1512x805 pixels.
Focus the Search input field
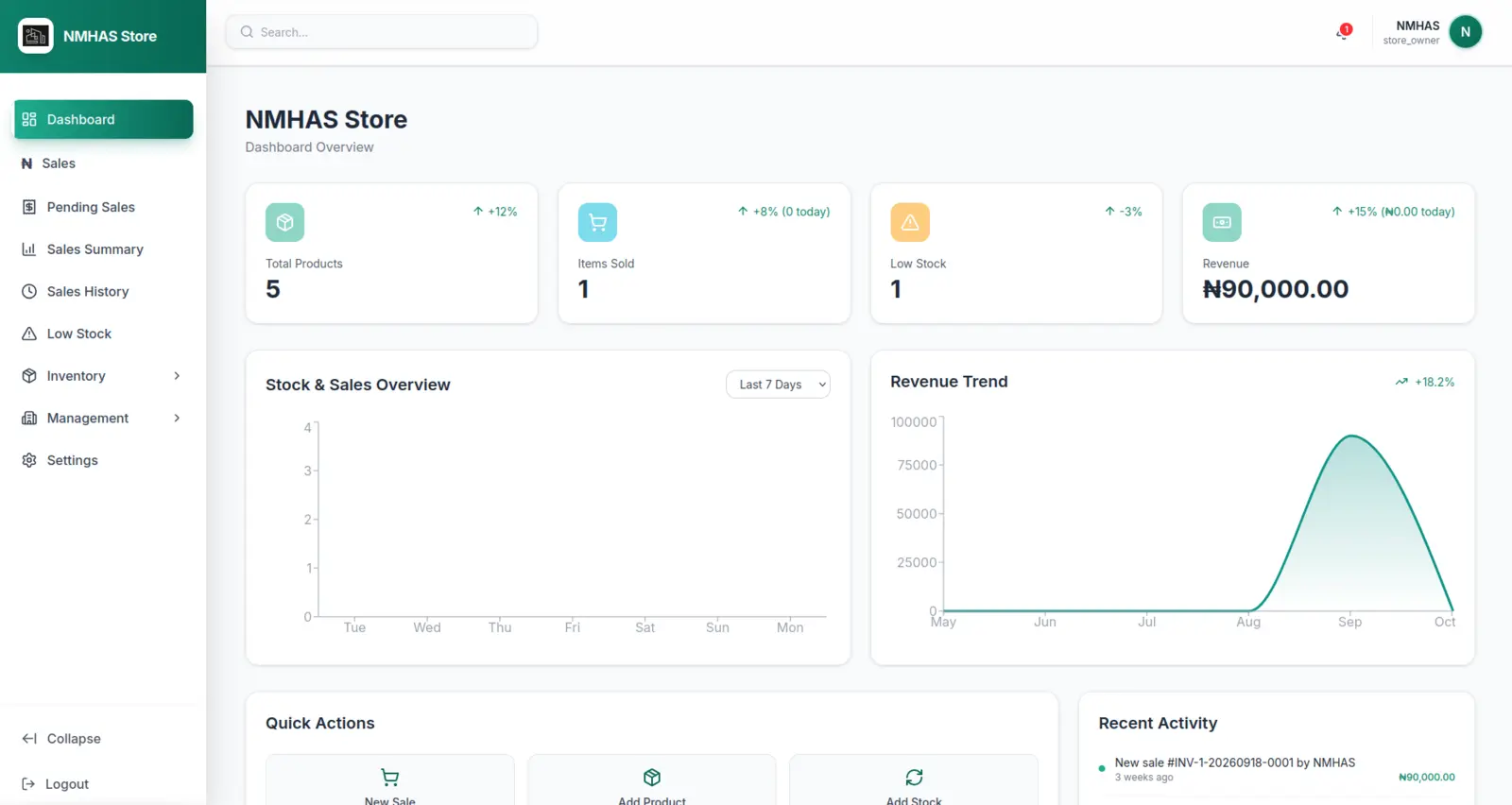[x=382, y=32]
